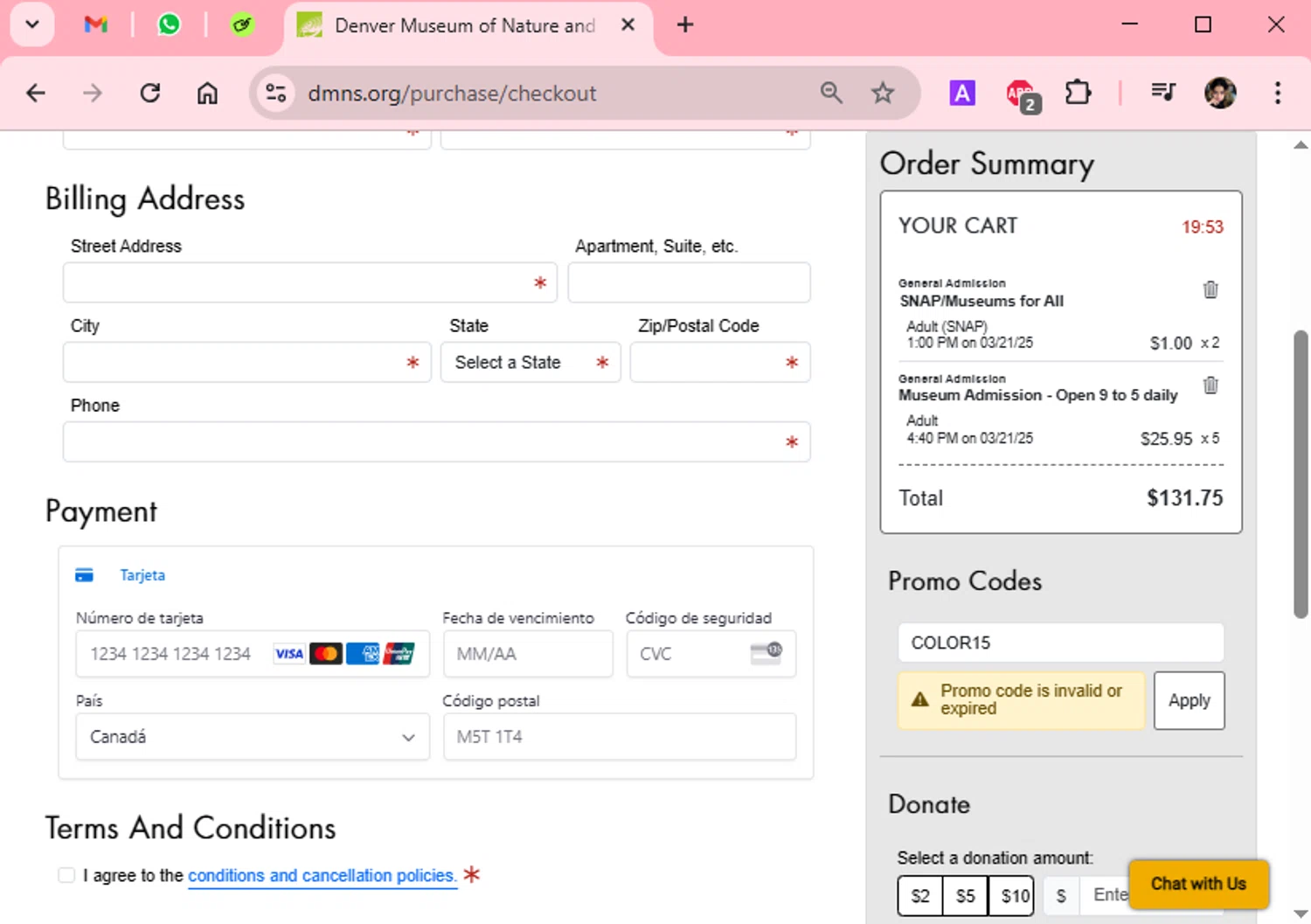The width and height of the screenshot is (1311, 924).
Task: Click the COLOR15 promo code field
Action: tap(1061, 643)
